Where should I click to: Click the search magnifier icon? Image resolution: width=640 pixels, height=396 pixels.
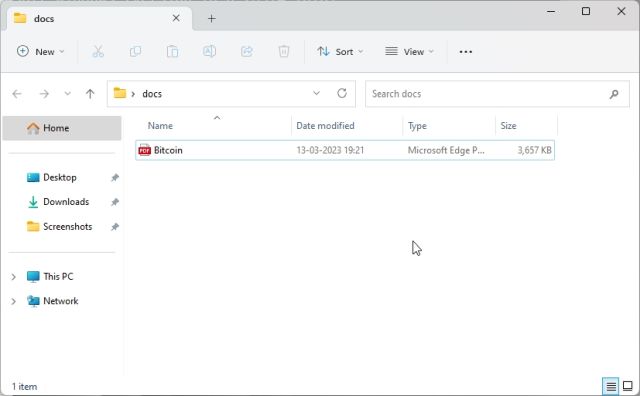(613, 94)
